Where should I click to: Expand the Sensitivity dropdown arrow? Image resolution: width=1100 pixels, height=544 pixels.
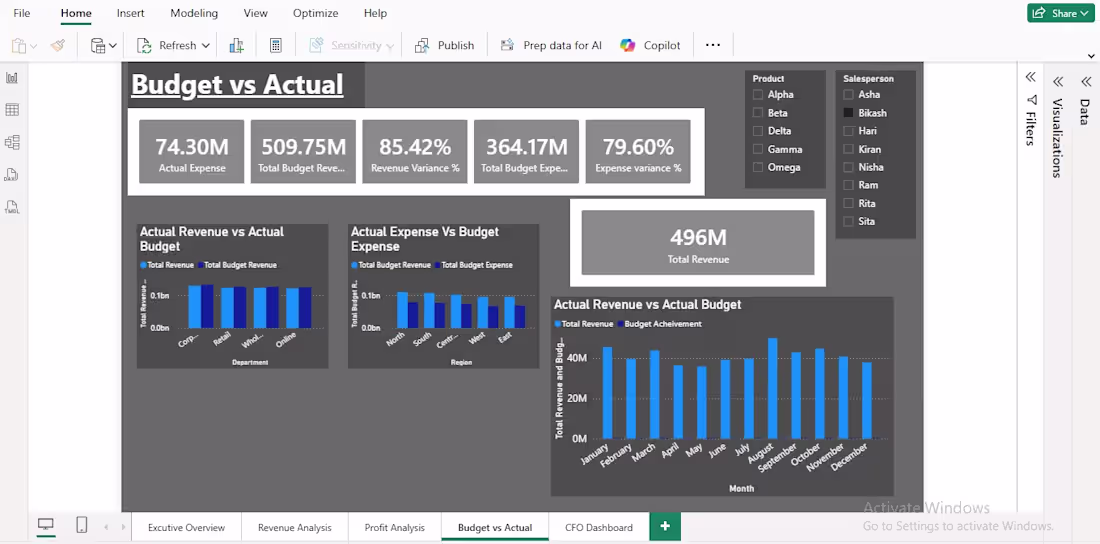(391, 46)
